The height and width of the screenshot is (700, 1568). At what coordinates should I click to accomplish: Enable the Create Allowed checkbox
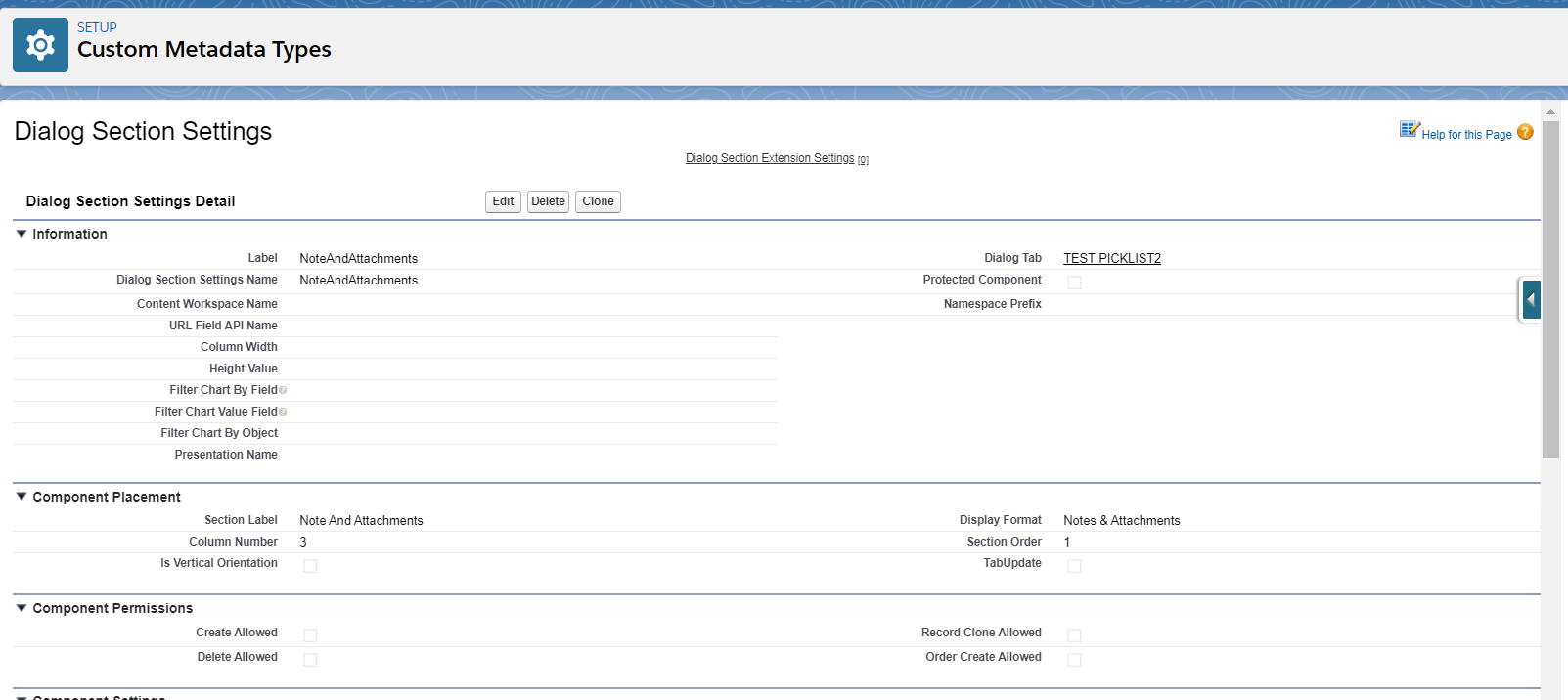coord(310,635)
